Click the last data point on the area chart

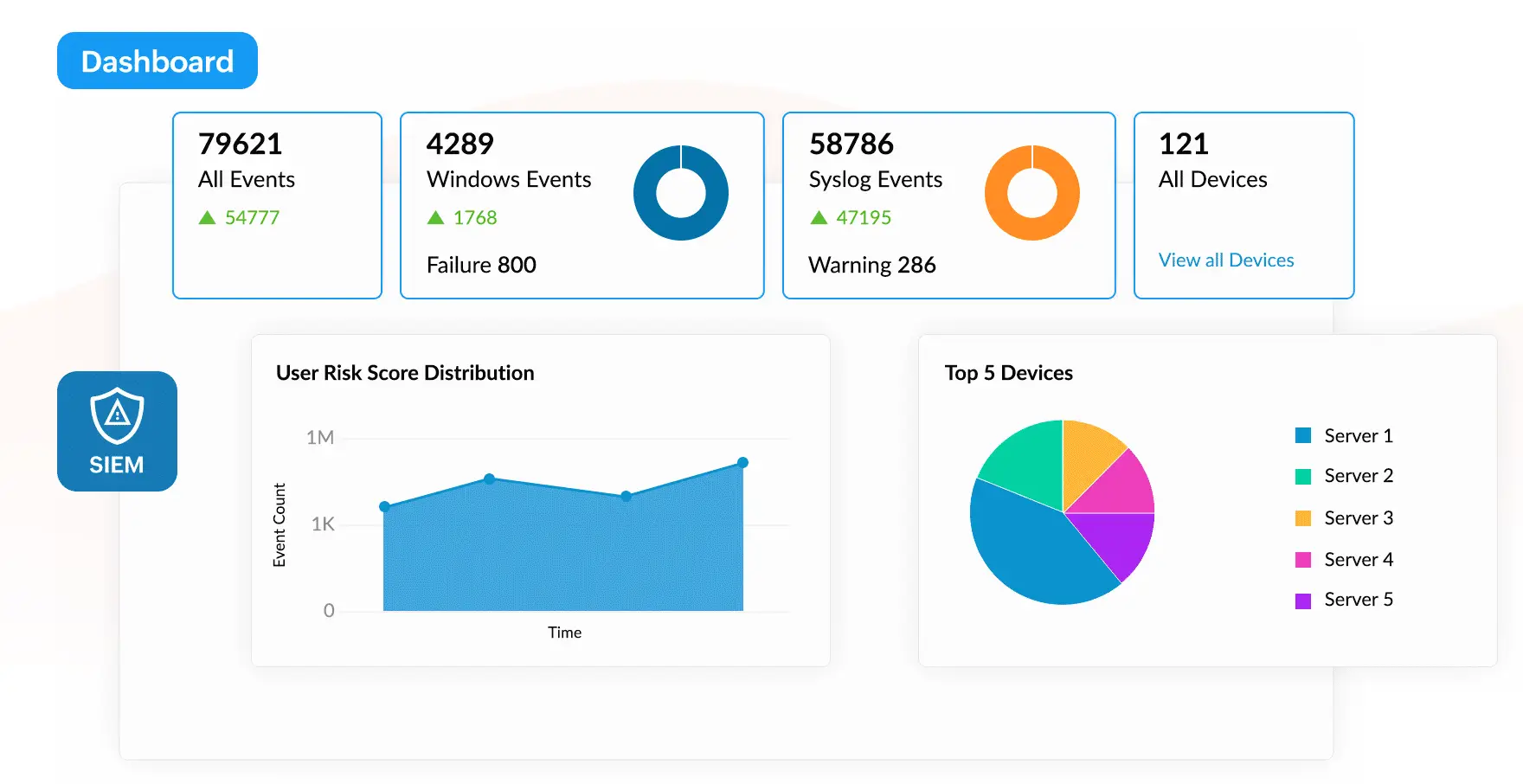pyautogui.click(x=742, y=463)
